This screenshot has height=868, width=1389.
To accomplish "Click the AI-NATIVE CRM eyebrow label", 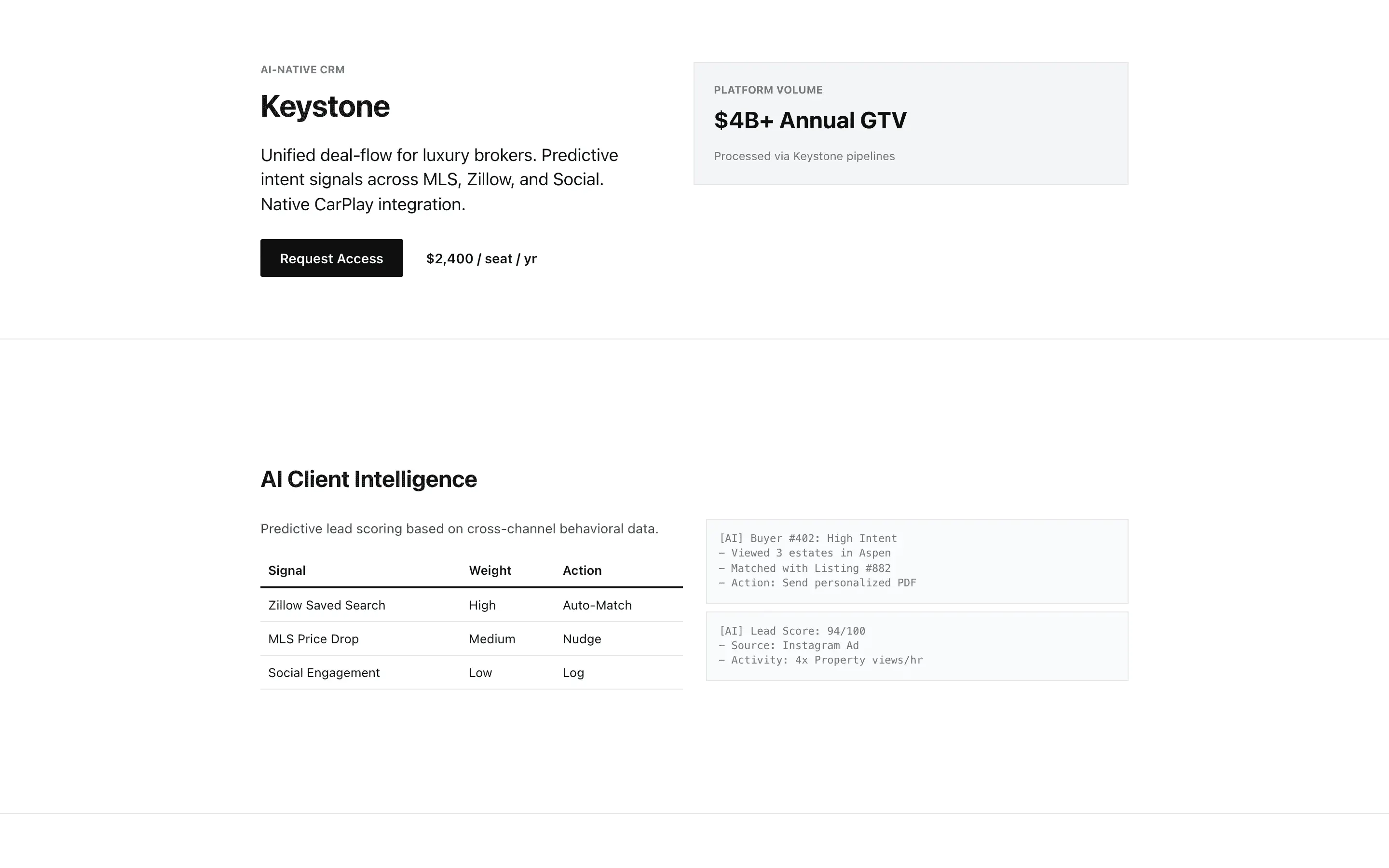I will (302, 70).
